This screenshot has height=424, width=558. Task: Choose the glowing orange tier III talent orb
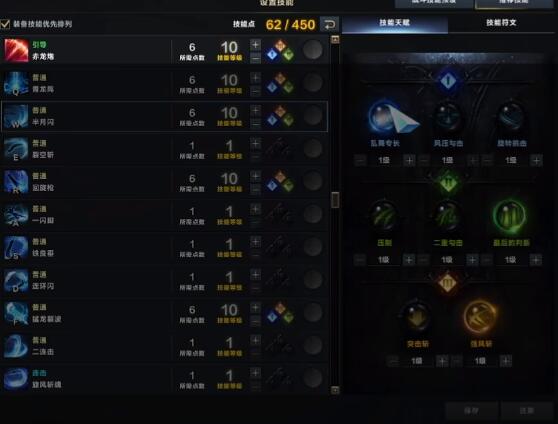480,316
